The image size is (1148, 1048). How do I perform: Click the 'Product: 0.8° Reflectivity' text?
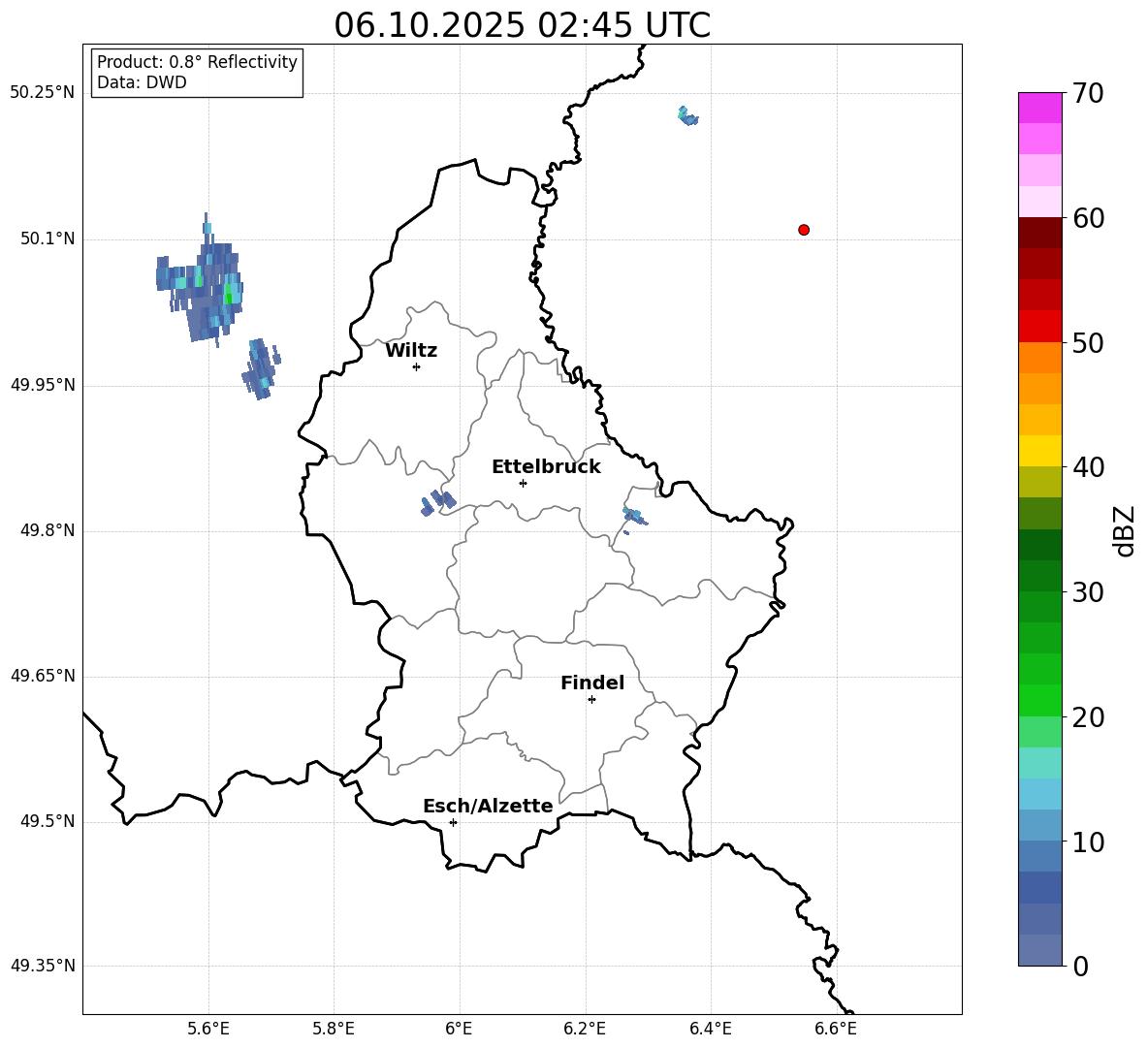pyautogui.click(x=197, y=62)
